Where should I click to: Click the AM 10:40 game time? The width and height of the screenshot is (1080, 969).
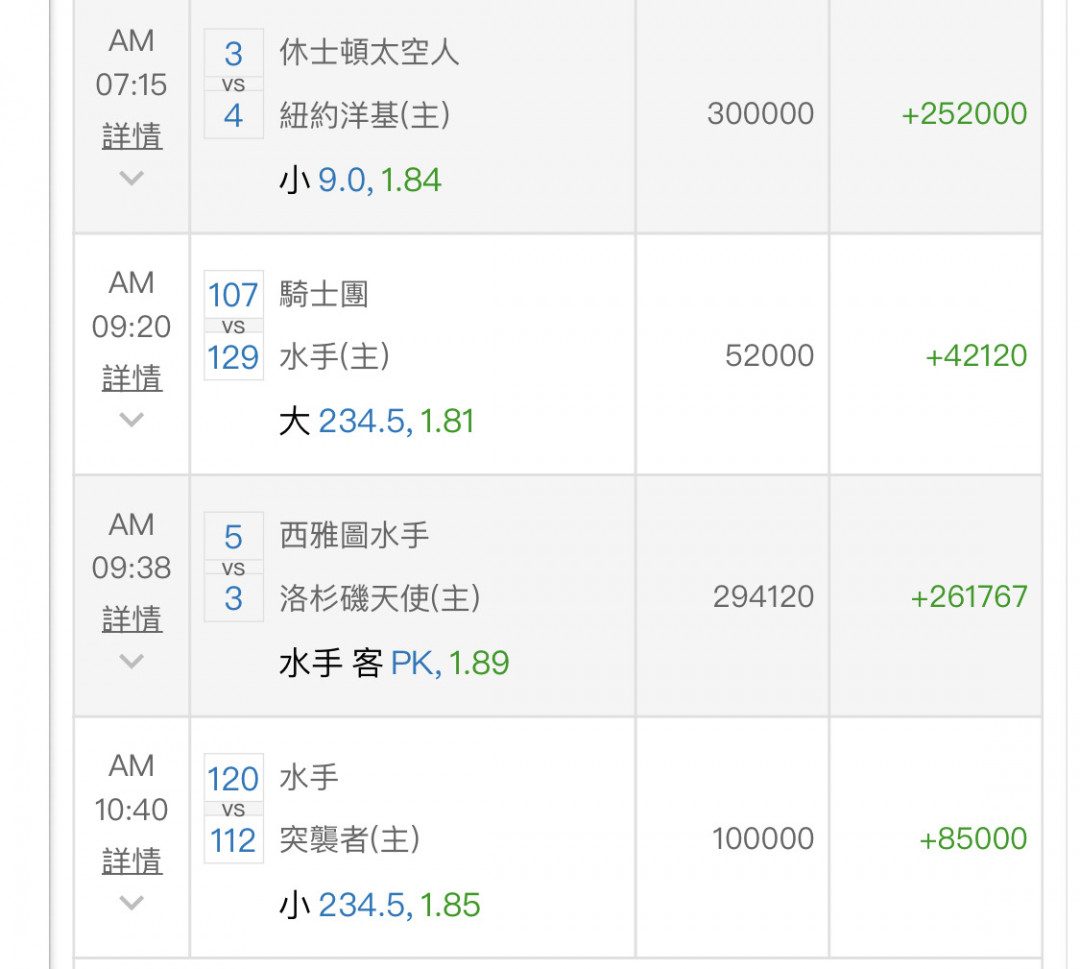point(132,788)
